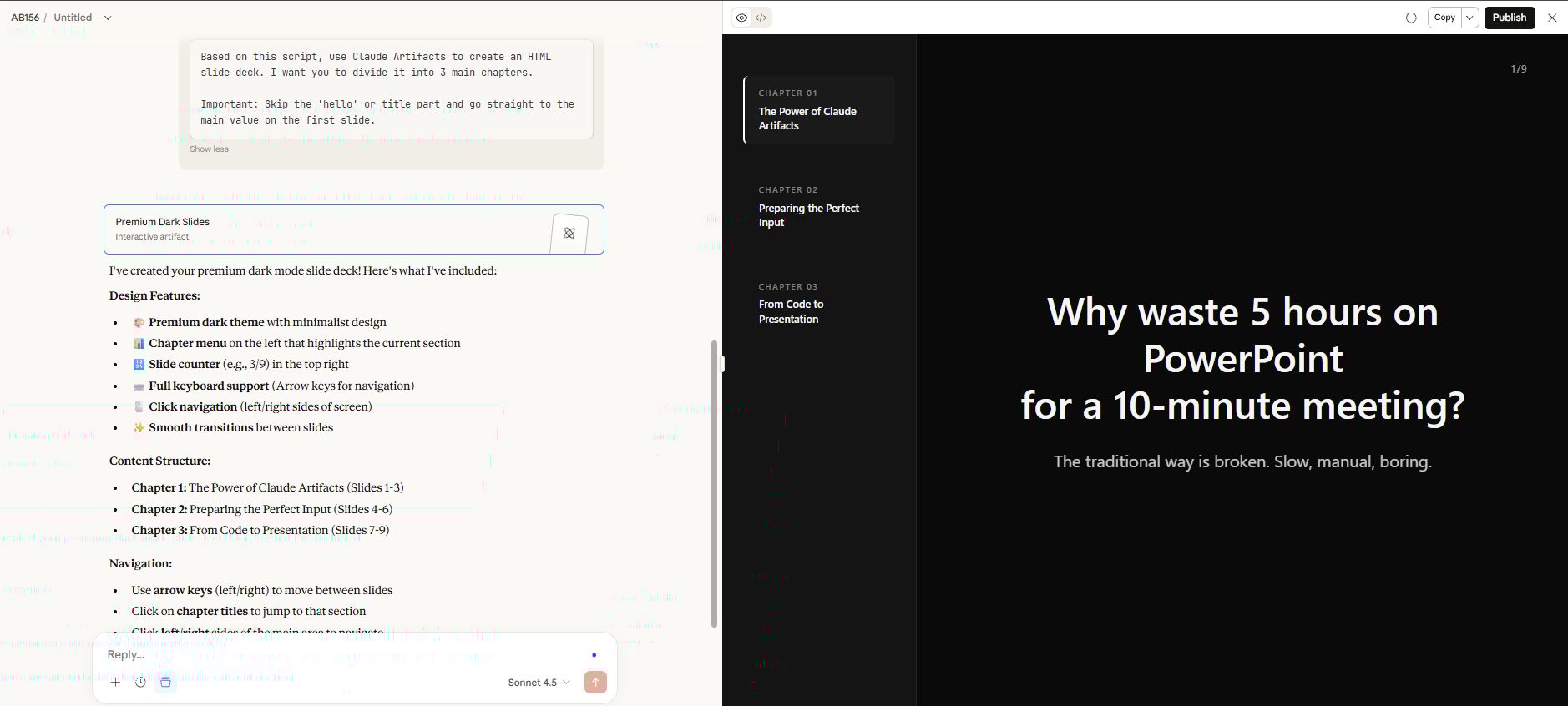Click the Reply text input field
The width and height of the screenshot is (1568, 706).
[x=334, y=655]
